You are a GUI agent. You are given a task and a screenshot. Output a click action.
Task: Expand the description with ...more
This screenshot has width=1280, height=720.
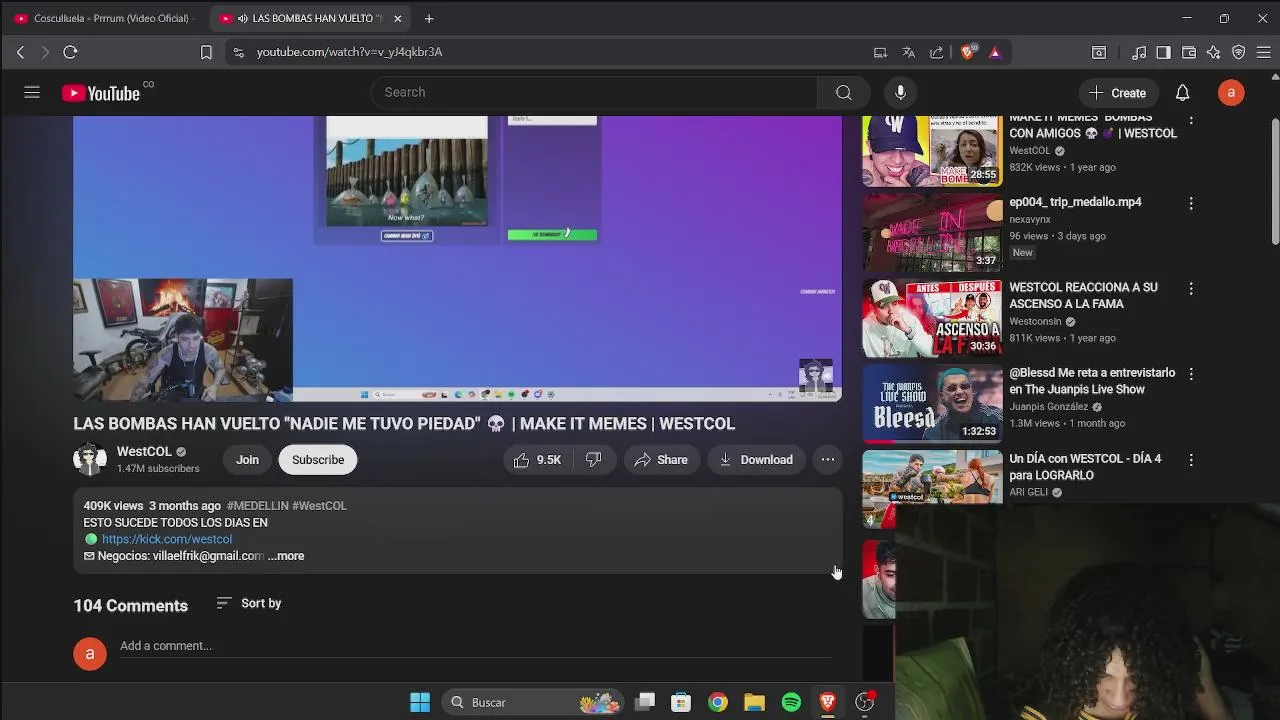pyautogui.click(x=286, y=556)
